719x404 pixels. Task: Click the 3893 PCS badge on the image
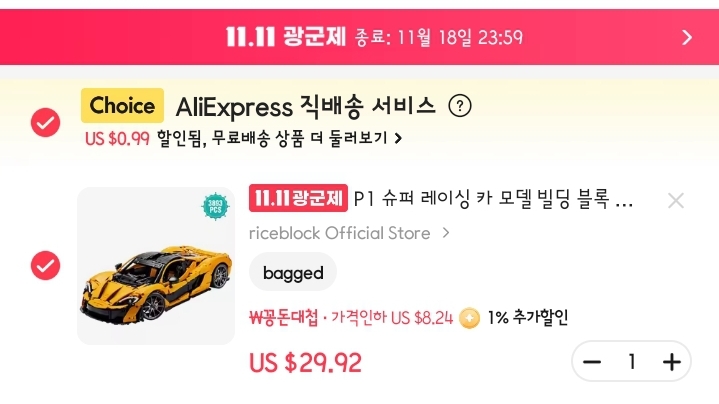pyautogui.click(x=215, y=206)
